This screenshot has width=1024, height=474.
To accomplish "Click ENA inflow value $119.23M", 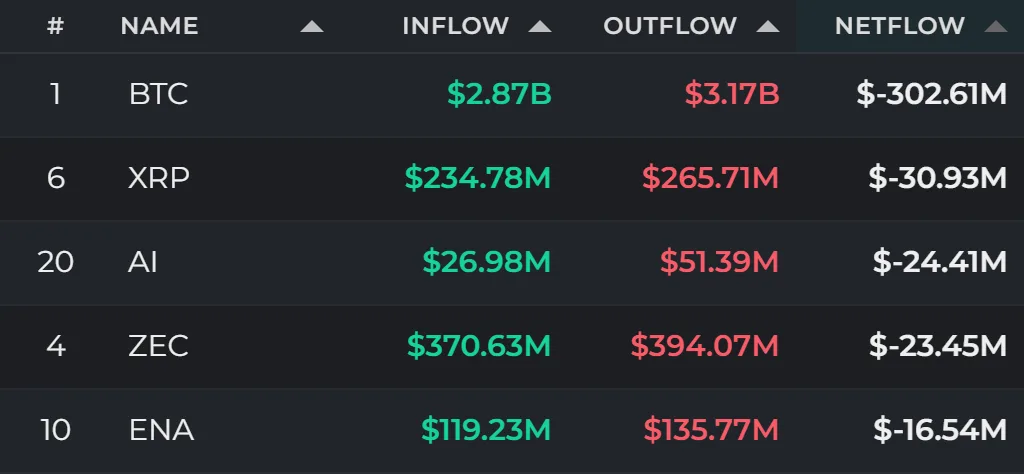I will 487,430.
